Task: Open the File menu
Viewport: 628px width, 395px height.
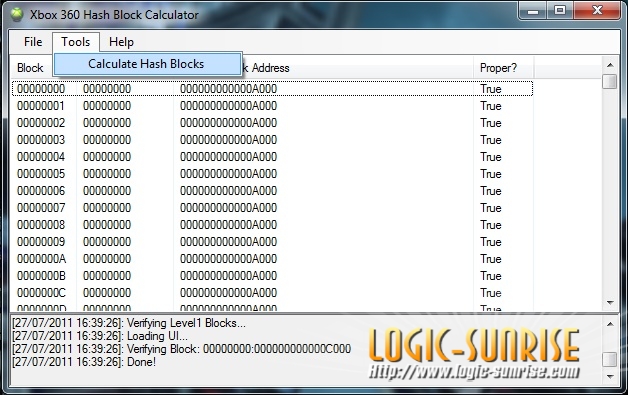Action: click(32, 42)
